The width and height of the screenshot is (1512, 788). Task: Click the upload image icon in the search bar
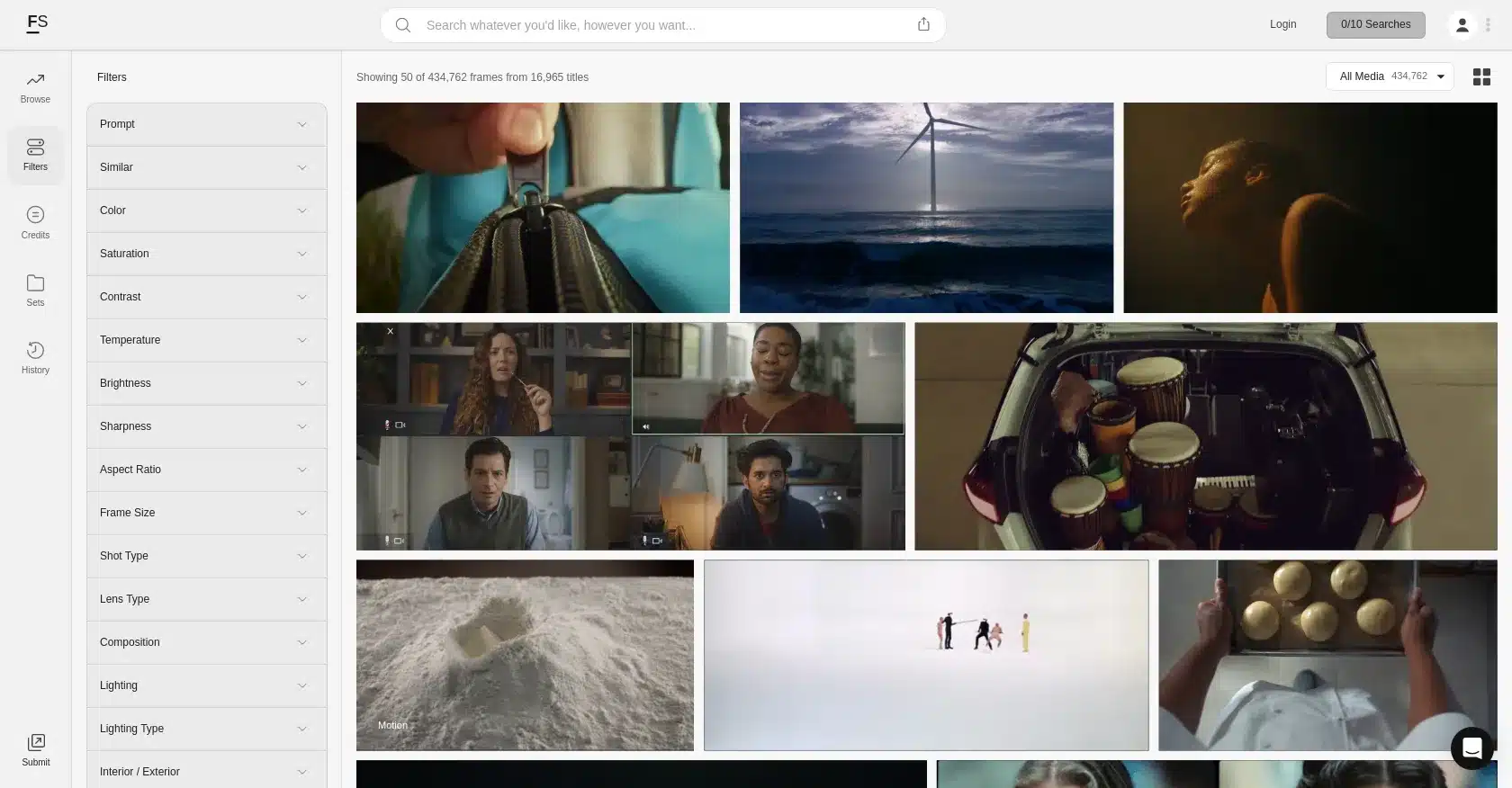(923, 24)
